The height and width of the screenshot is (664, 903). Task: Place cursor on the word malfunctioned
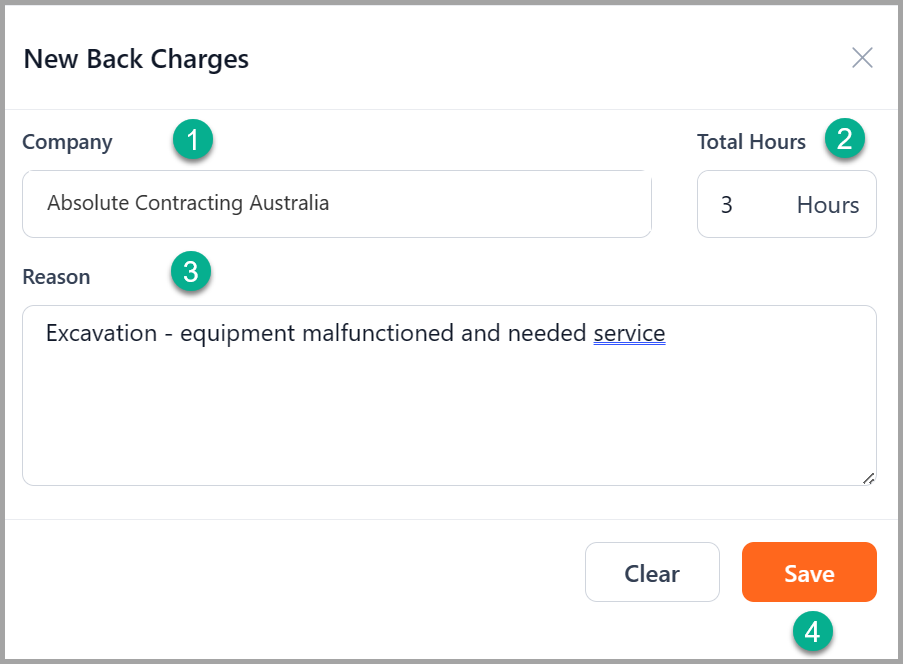378,333
